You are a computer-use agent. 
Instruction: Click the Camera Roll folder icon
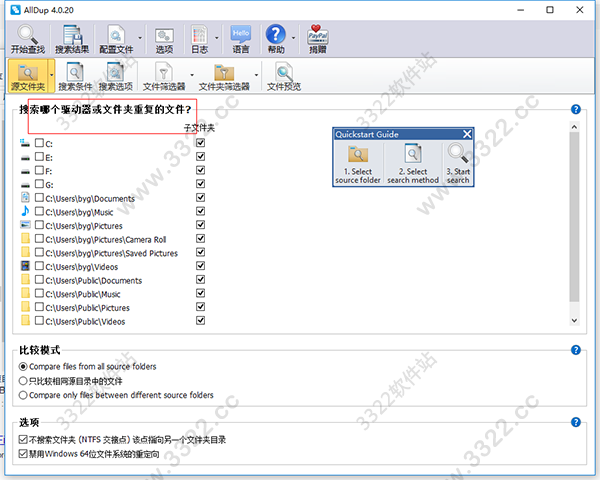[25, 238]
